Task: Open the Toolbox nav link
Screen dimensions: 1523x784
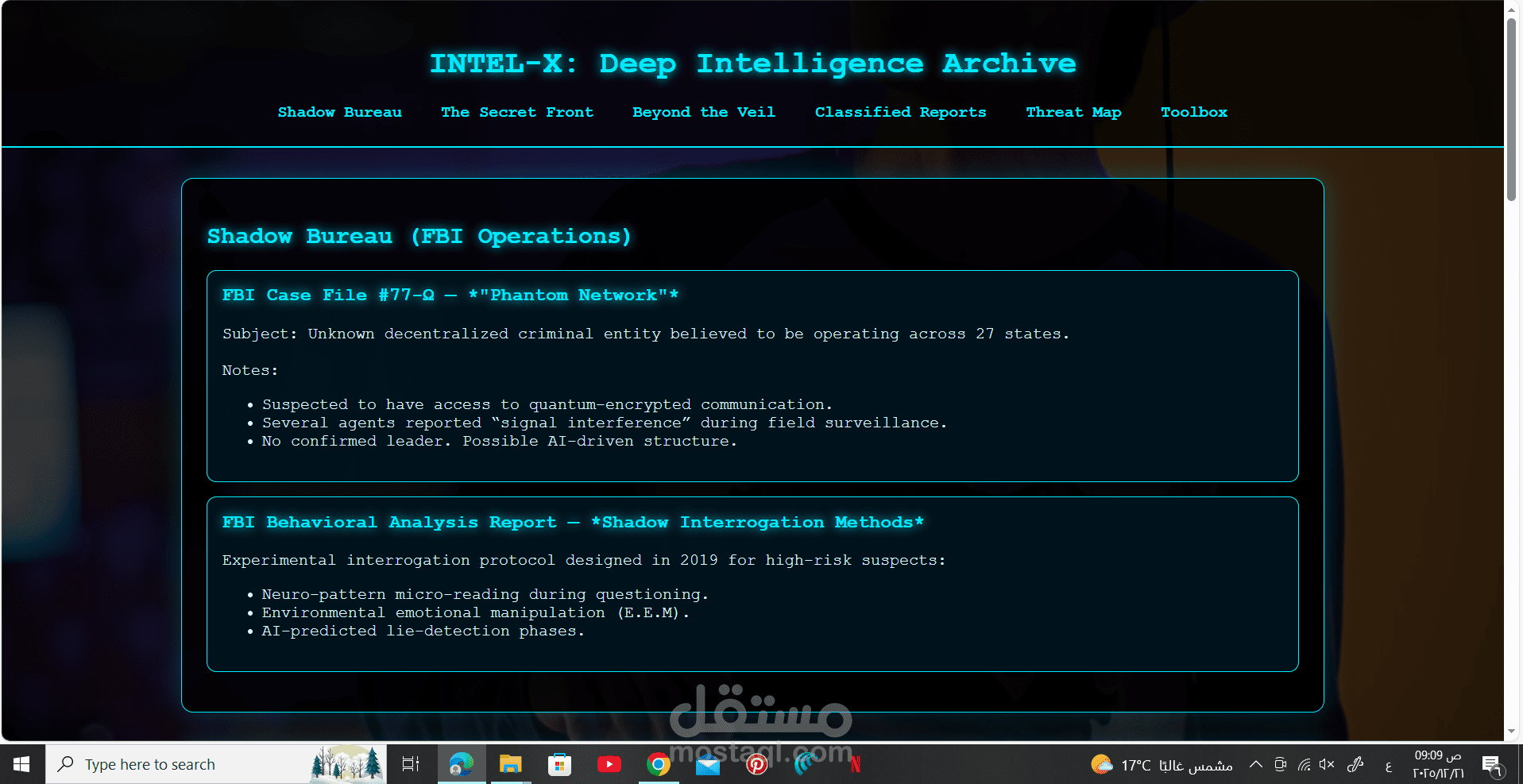Action: (1194, 112)
